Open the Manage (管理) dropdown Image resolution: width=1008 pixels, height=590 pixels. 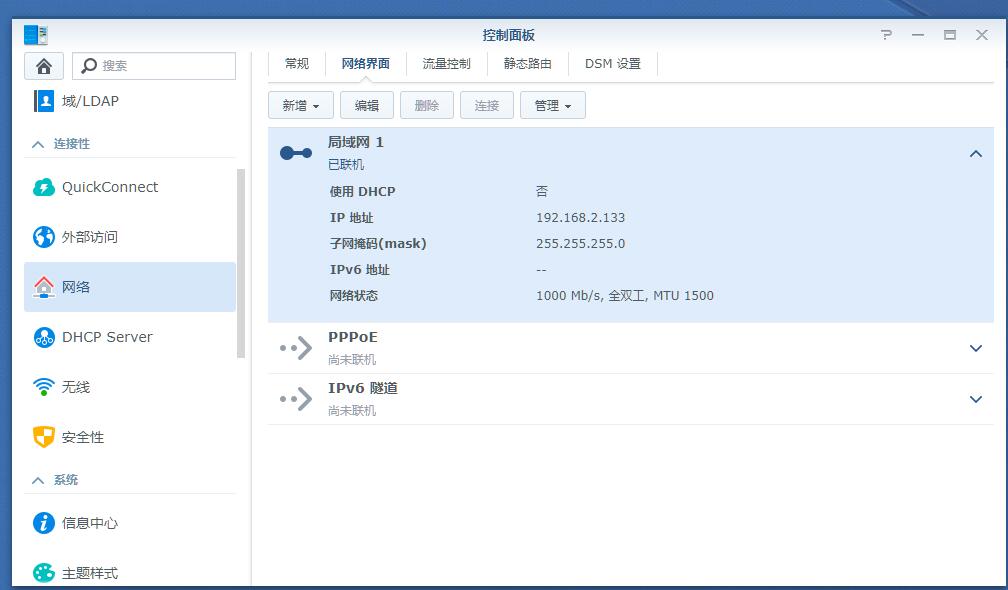point(552,105)
